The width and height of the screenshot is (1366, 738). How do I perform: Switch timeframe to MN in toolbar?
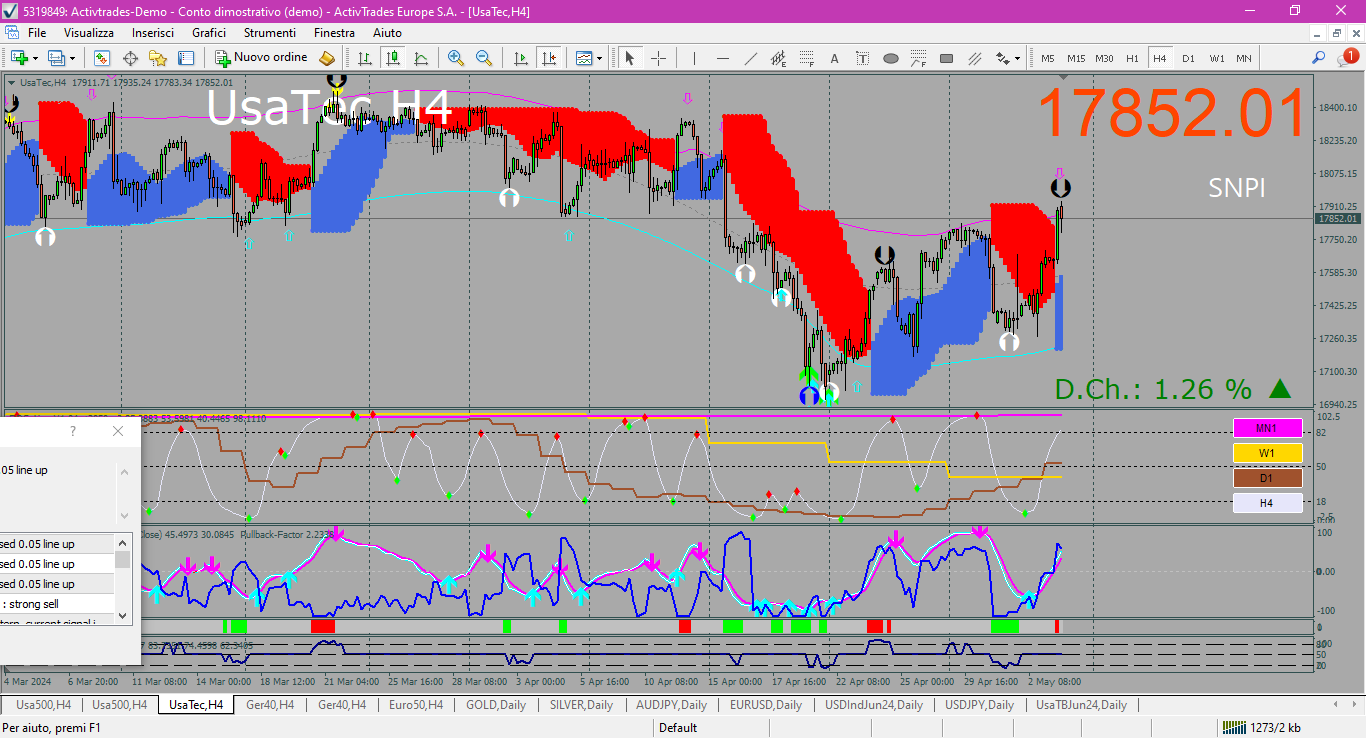click(1244, 58)
